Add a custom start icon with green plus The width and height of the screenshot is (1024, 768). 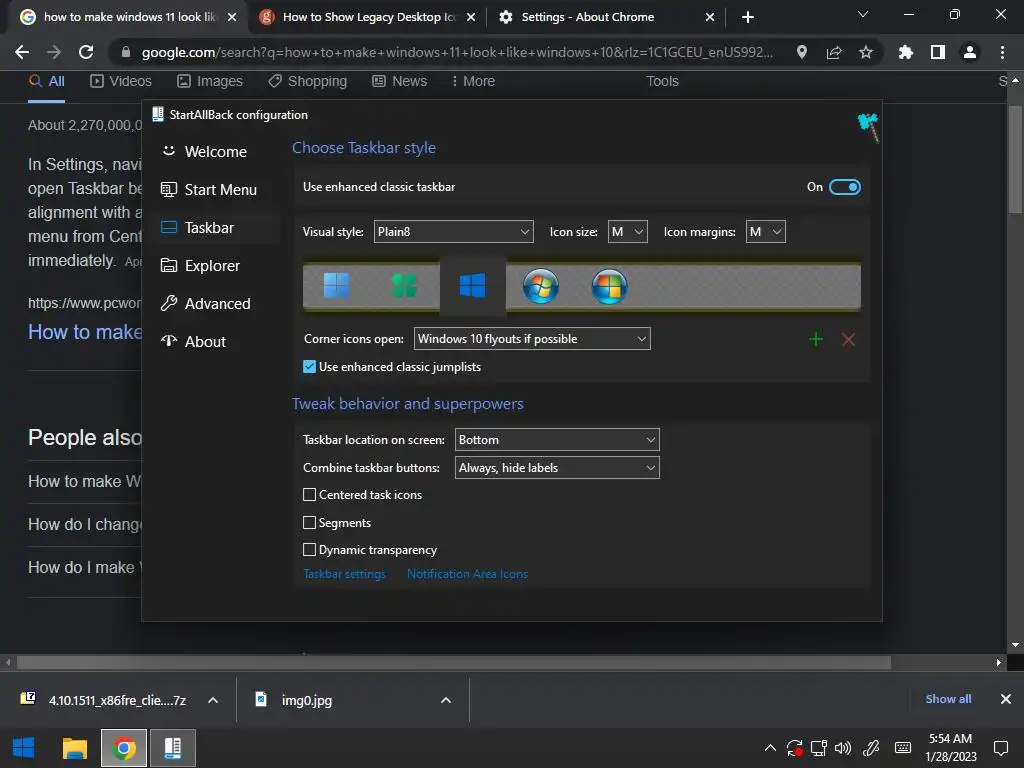tap(816, 339)
